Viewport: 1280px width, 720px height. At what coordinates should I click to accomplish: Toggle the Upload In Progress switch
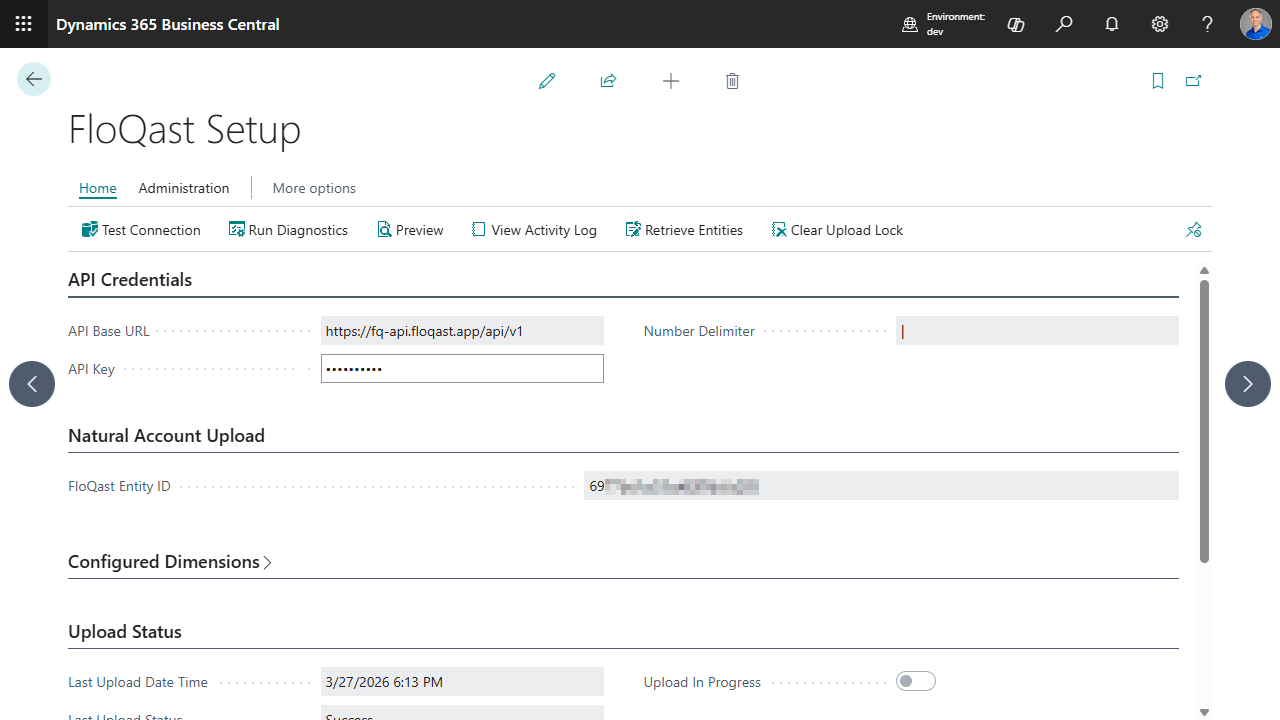916,682
